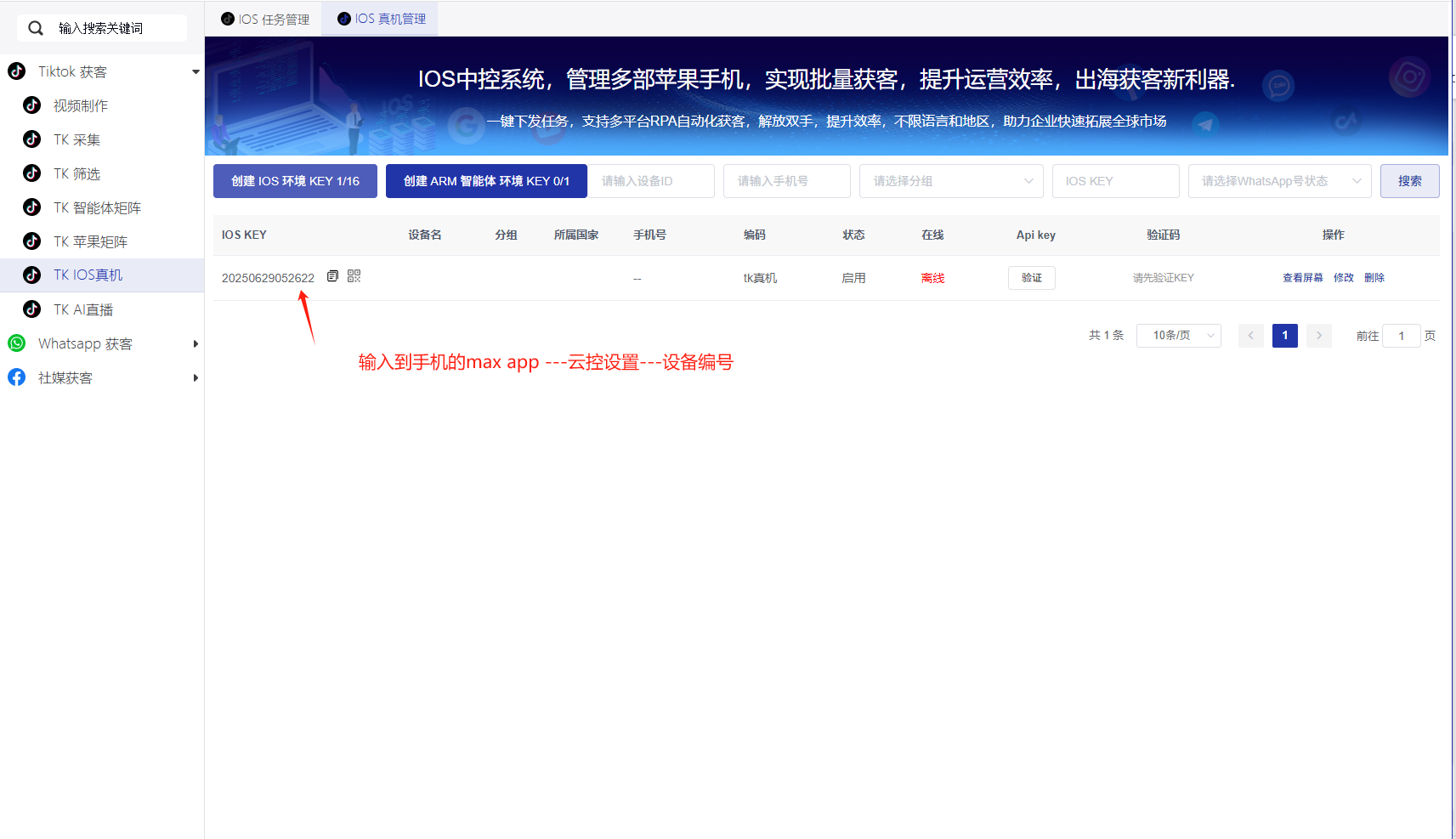打开「请选择WhatsApp号状态」下拉框

[1278, 180]
